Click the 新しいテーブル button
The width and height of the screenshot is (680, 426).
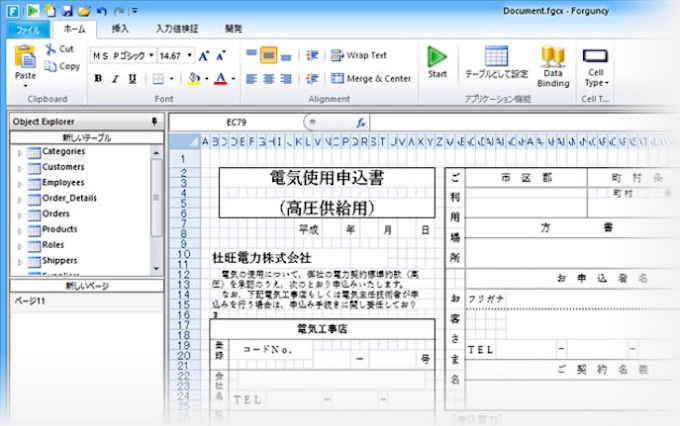tap(81, 136)
